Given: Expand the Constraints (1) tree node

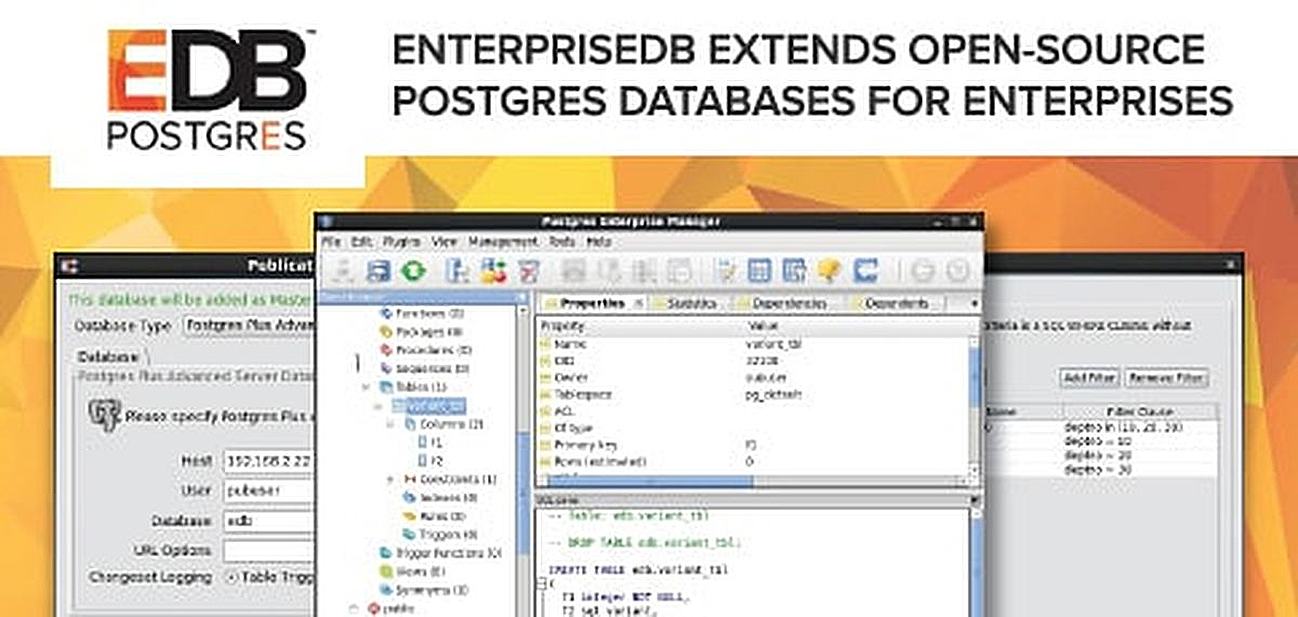Looking at the screenshot, I should pos(390,479).
